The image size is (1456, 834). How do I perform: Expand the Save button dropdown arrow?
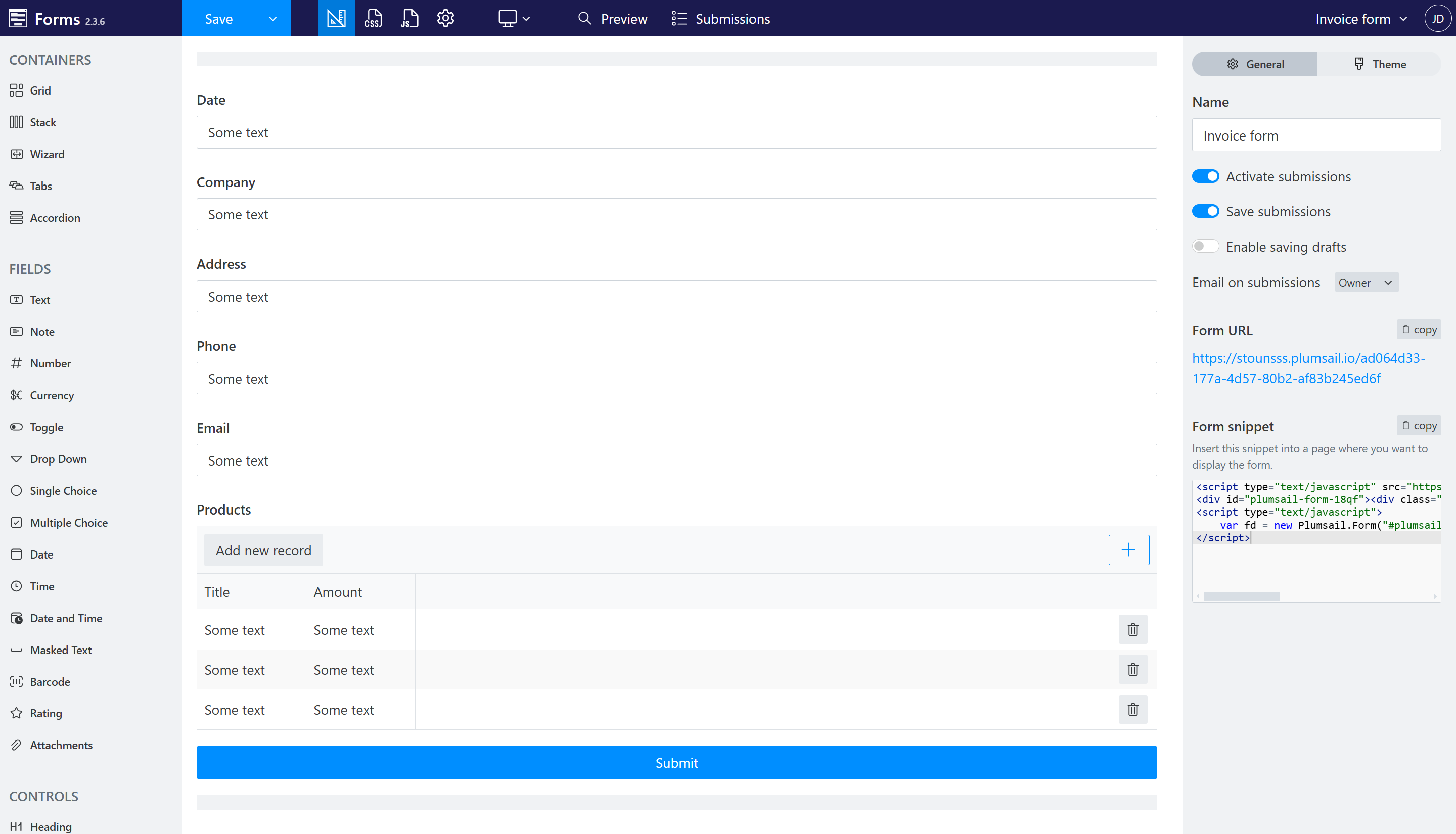pyautogui.click(x=272, y=18)
